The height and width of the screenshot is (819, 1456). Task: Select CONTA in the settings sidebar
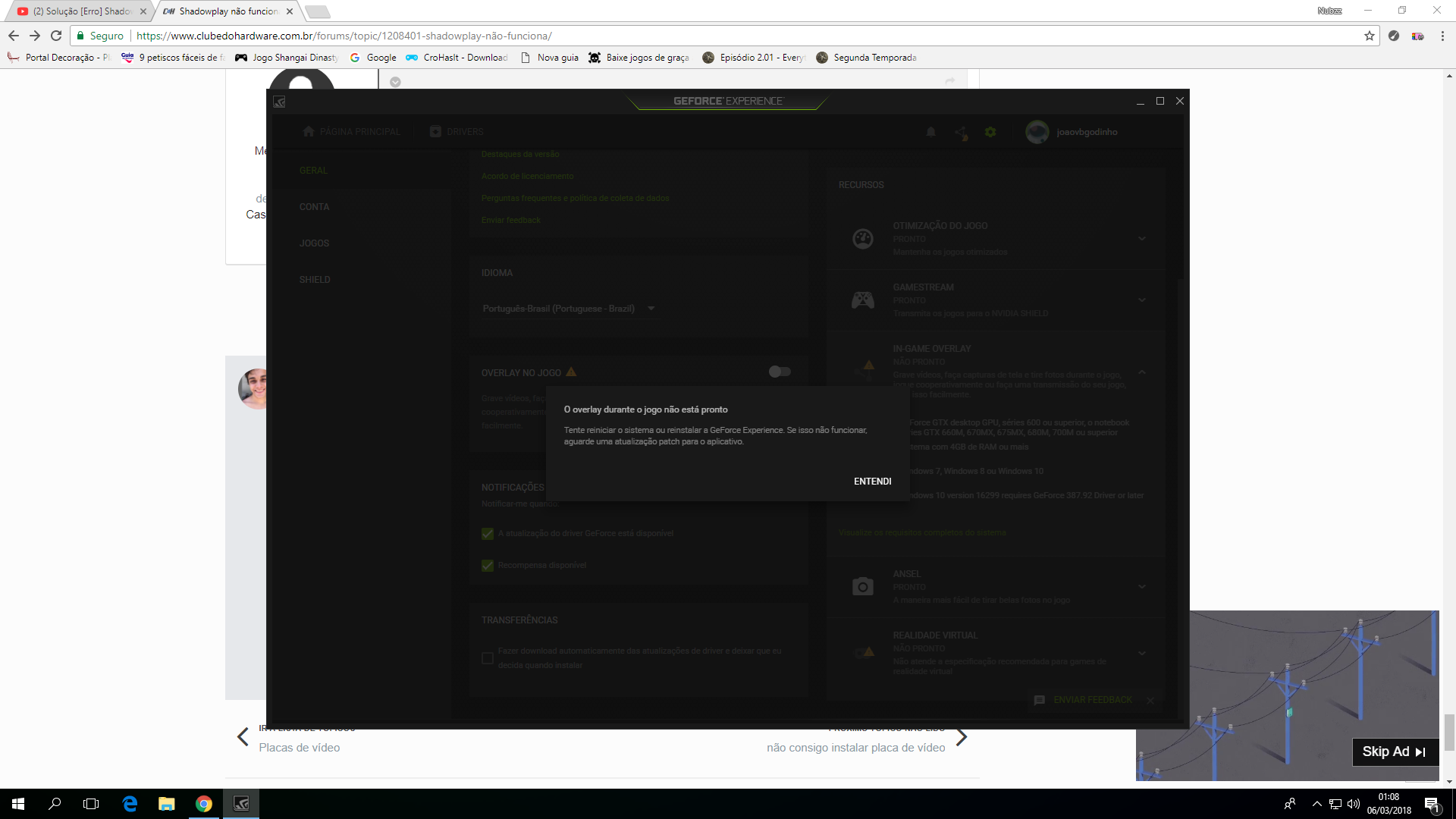pos(314,207)
